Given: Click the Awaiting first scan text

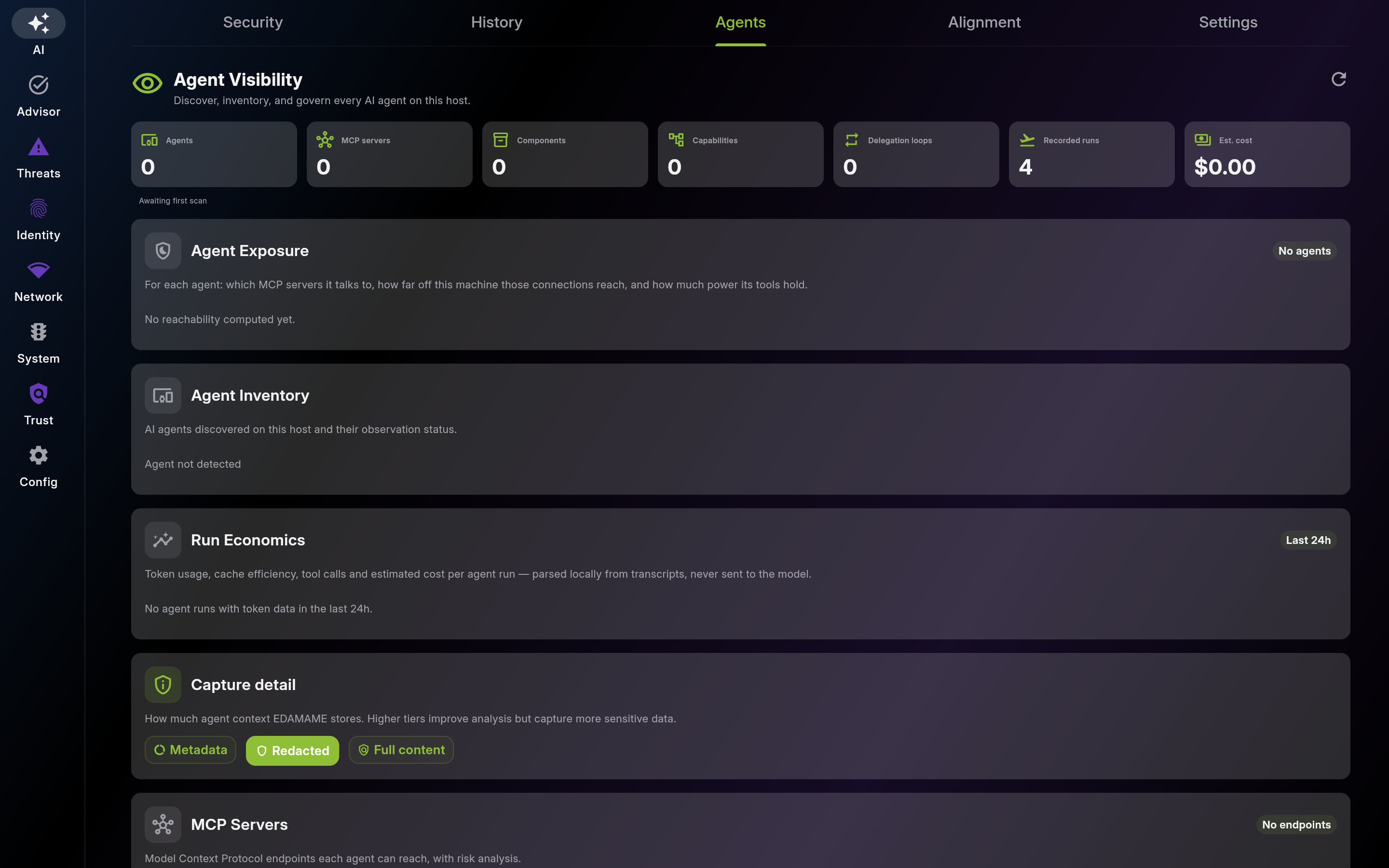Looking at the screenshot, I should [173, 201].
